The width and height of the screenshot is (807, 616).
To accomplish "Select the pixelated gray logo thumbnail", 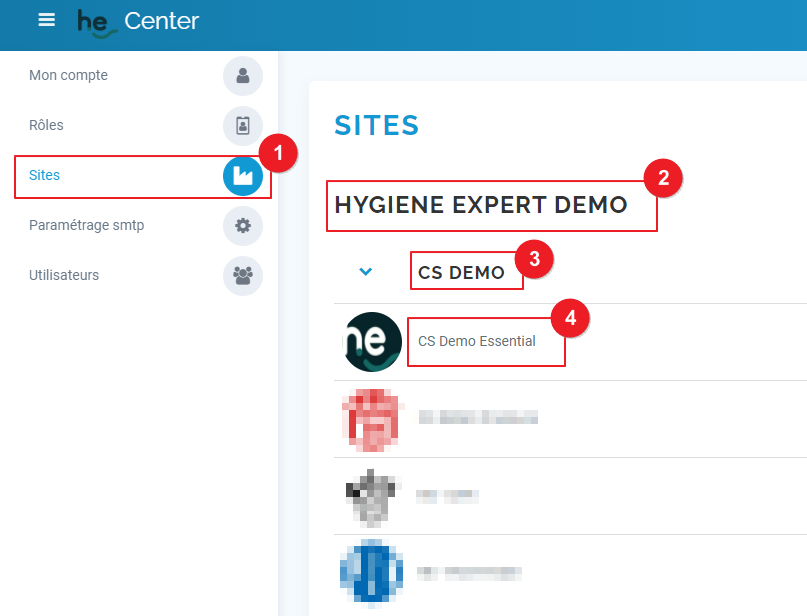I will point(371,496).
